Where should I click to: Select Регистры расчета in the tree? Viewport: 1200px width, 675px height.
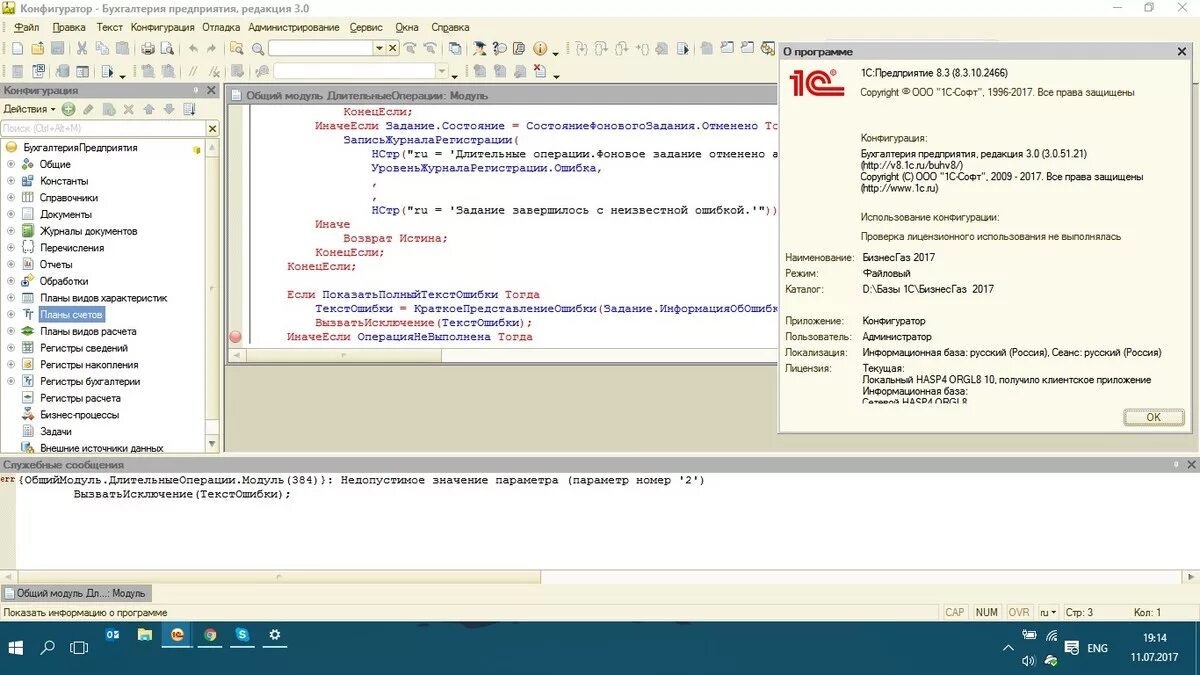coord(80,398)
